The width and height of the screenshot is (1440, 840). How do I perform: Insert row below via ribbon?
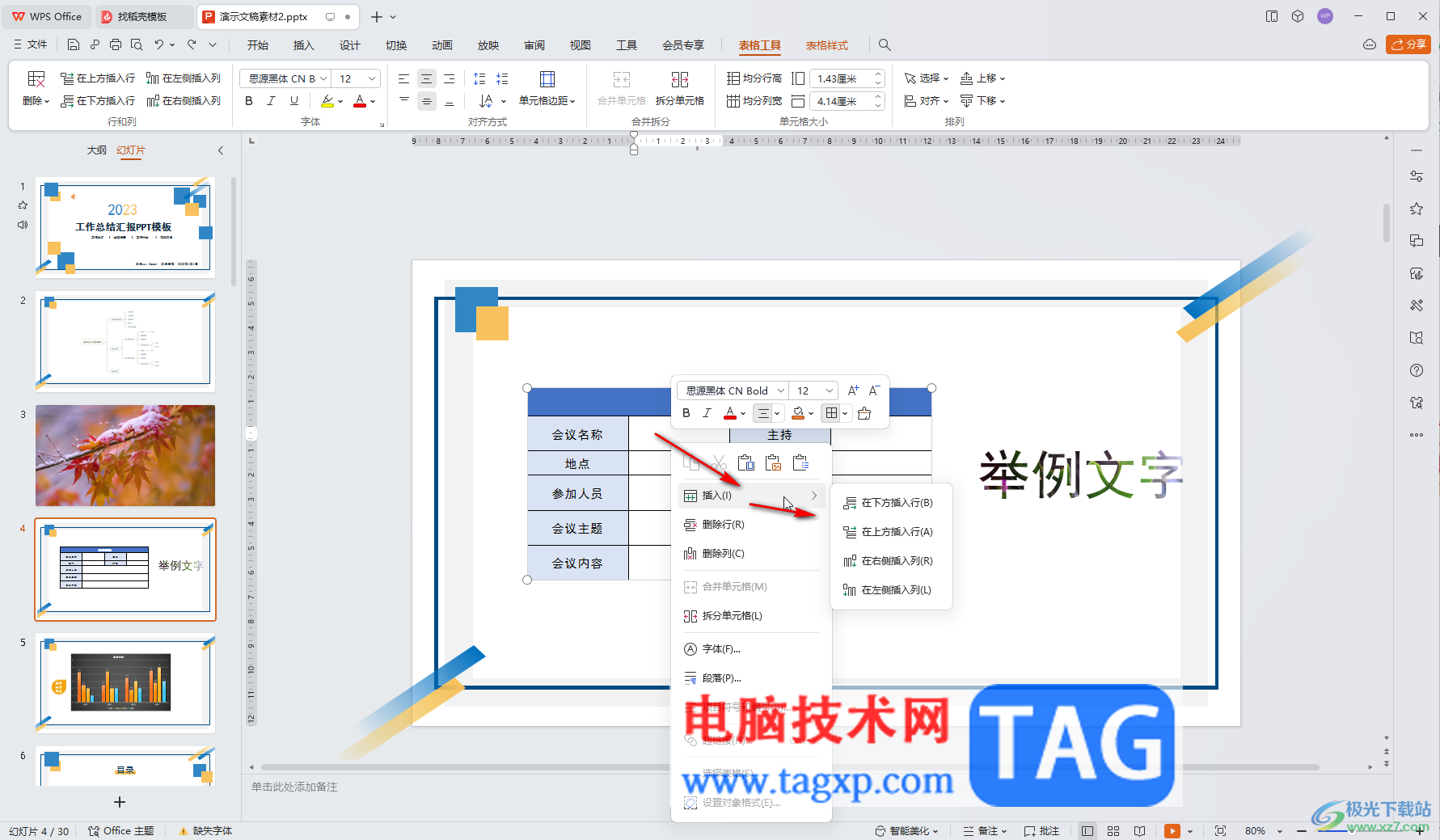point(98,101)
